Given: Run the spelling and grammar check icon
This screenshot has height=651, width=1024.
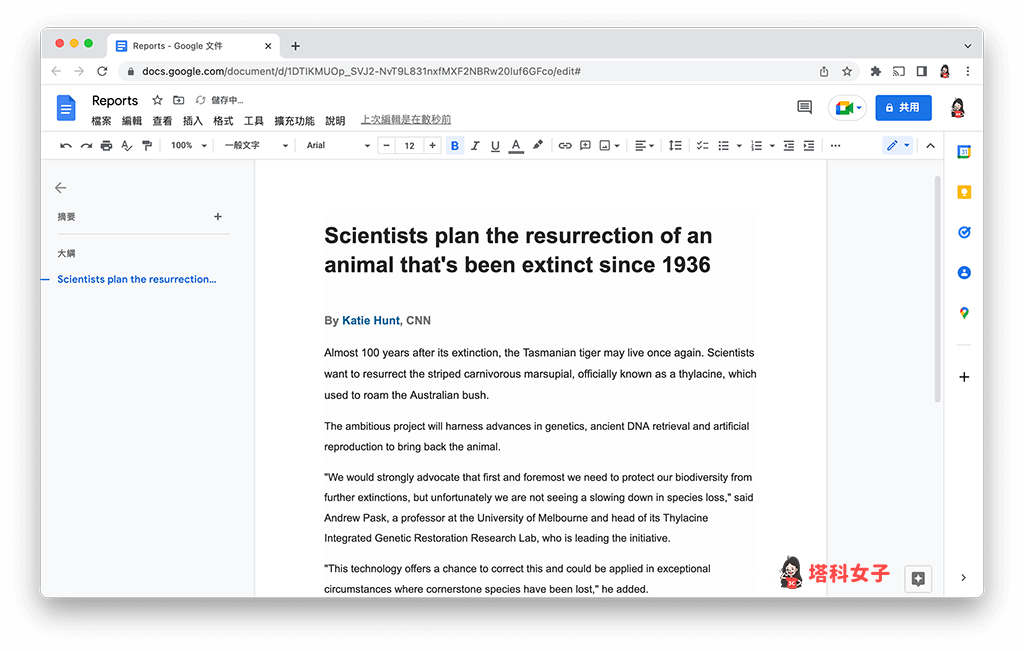Looking at the screenshot, I should click(127, 146).
